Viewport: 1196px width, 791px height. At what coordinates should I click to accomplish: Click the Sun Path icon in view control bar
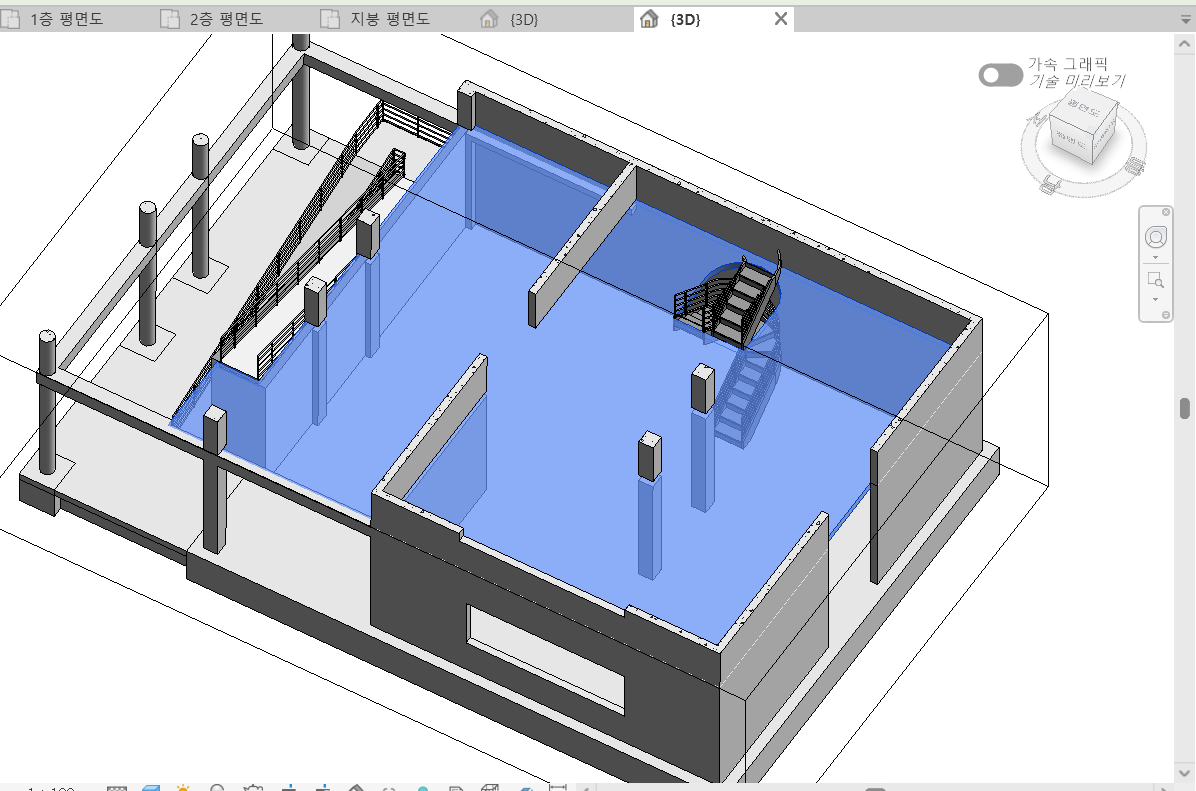(x=183, y=789)
